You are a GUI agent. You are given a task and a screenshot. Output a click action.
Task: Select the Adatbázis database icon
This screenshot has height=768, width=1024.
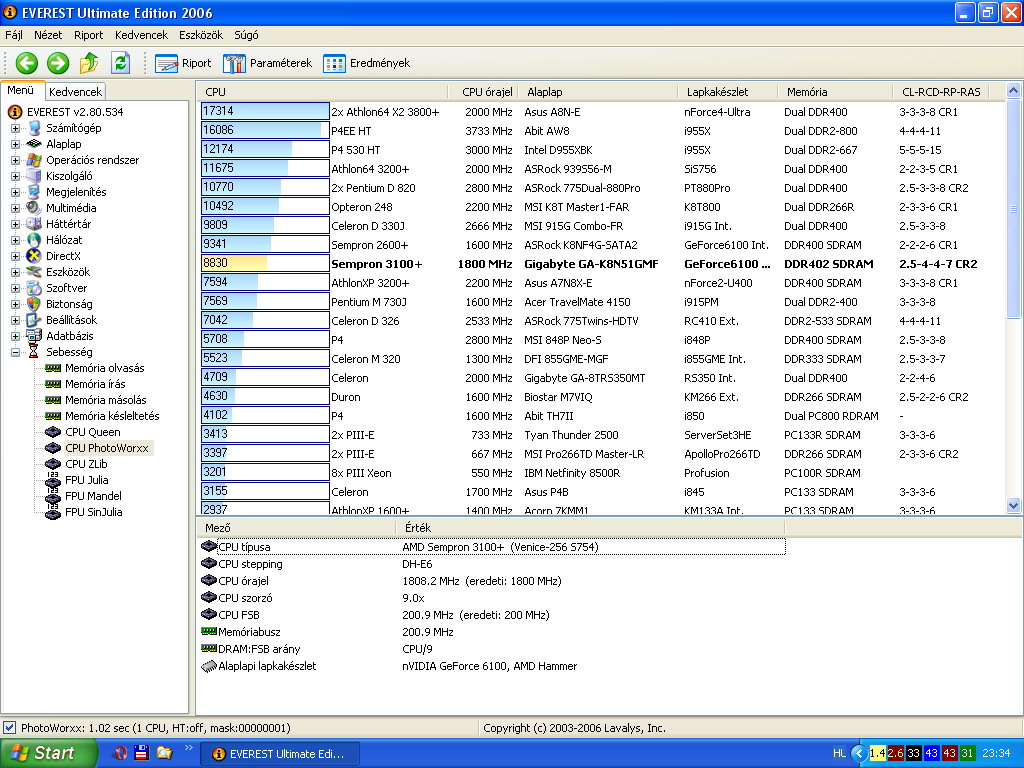[x=34, y=336]
